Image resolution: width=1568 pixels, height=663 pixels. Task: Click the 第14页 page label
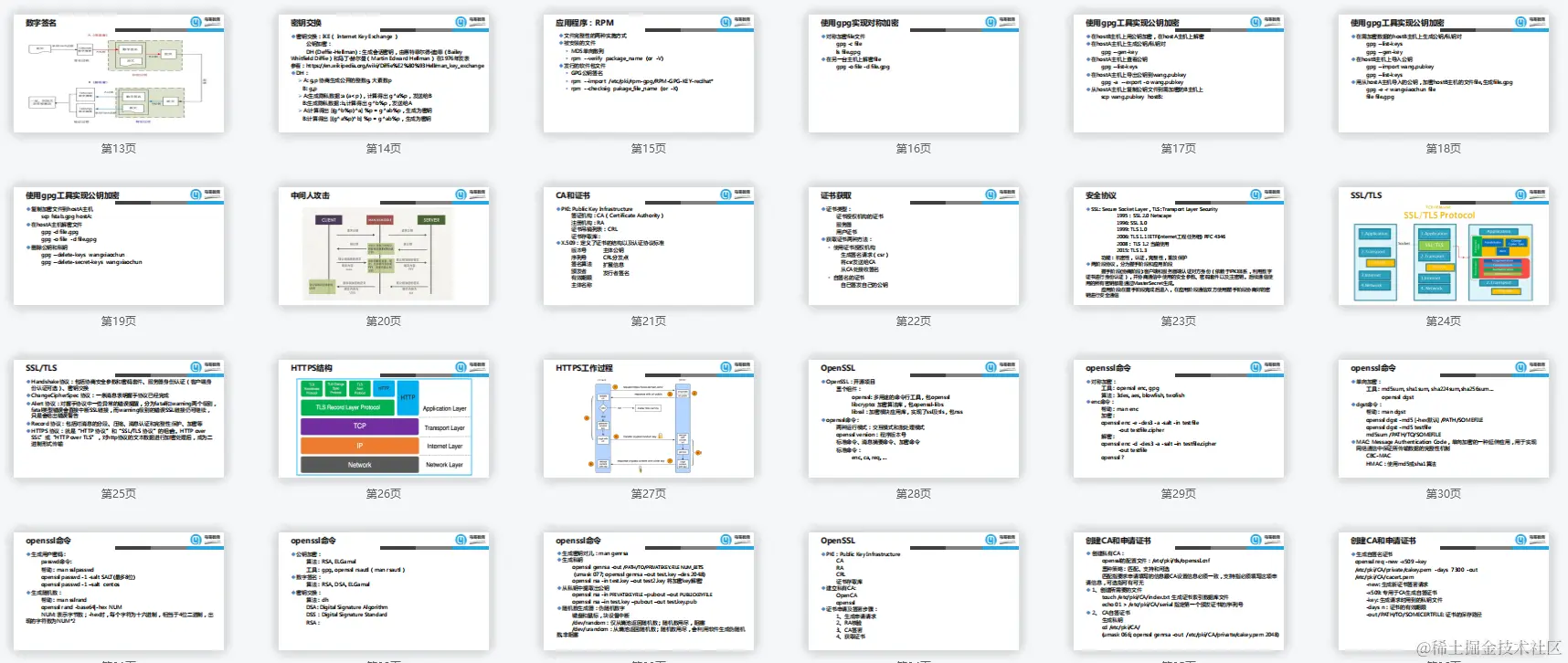384,148
